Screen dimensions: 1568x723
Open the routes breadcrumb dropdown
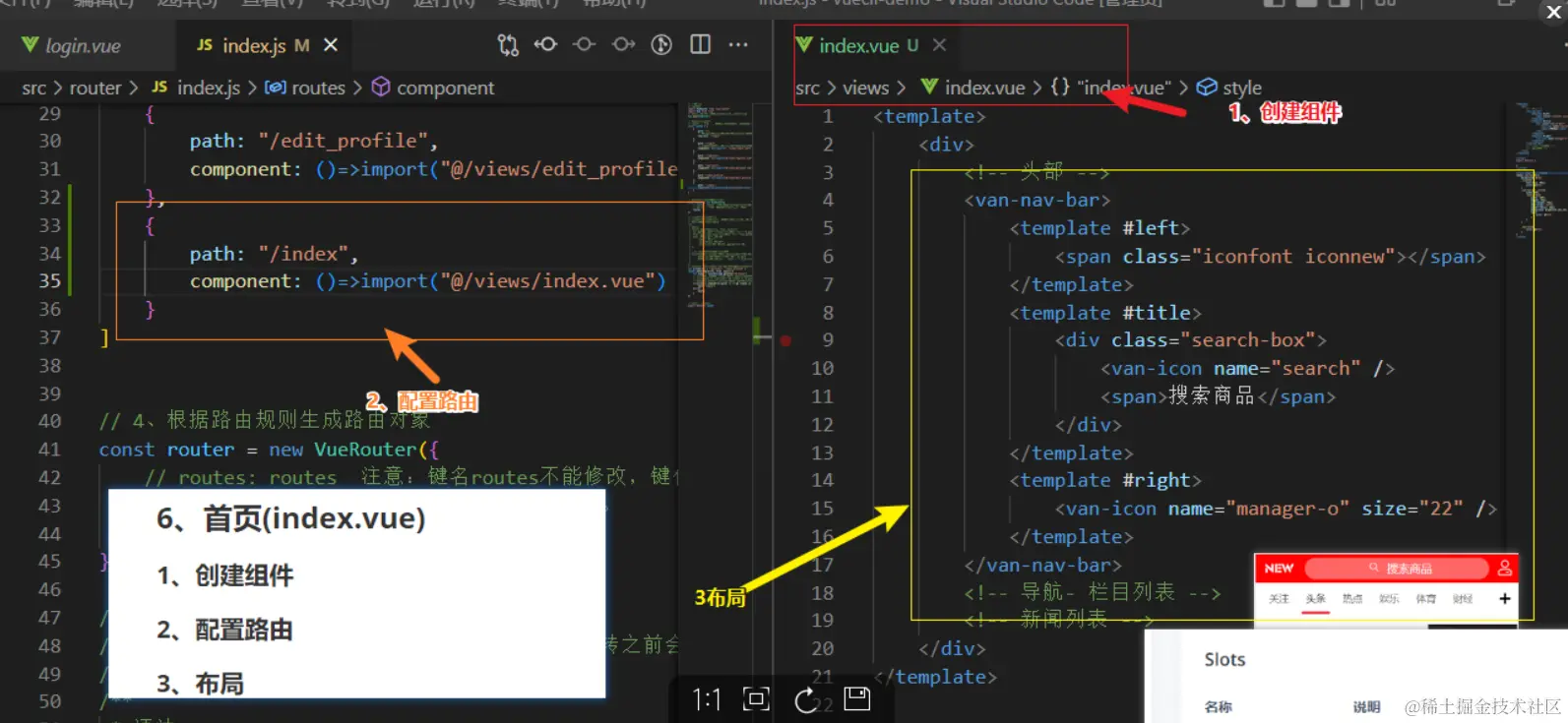(x=305, y=88)
